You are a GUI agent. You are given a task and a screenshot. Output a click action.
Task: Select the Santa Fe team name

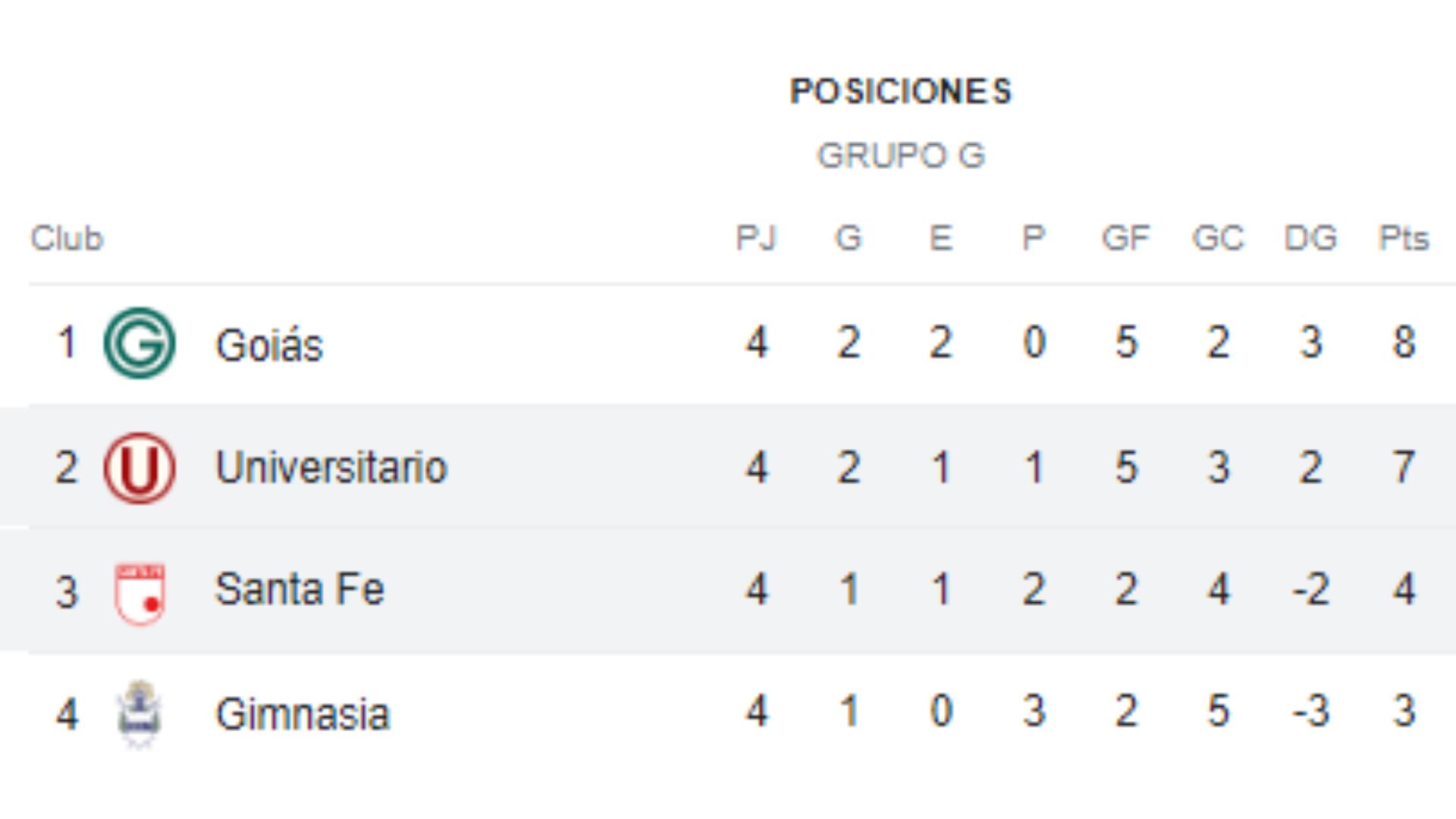300,589
